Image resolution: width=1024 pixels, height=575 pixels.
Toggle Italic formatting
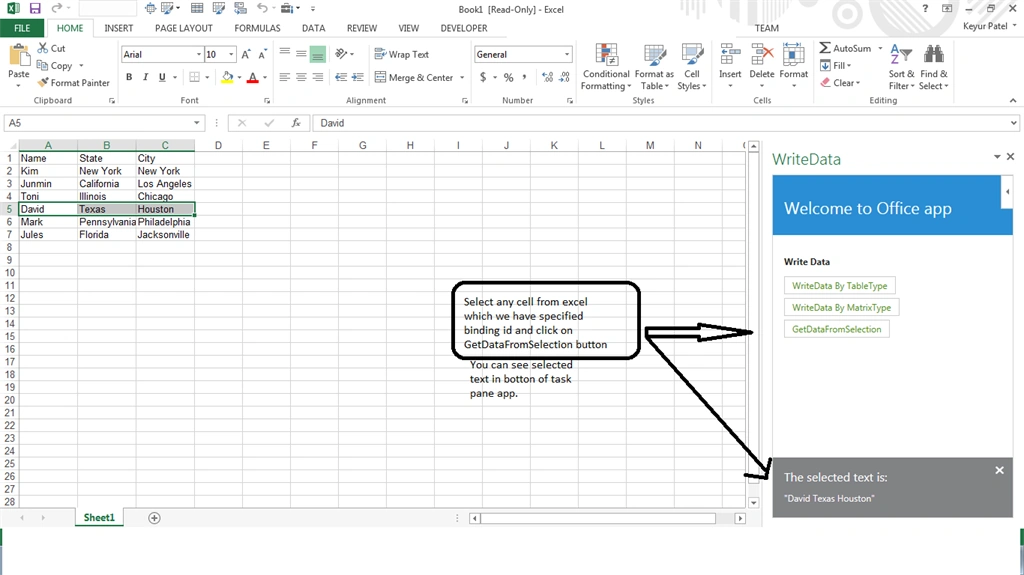(x=146, y=77)
